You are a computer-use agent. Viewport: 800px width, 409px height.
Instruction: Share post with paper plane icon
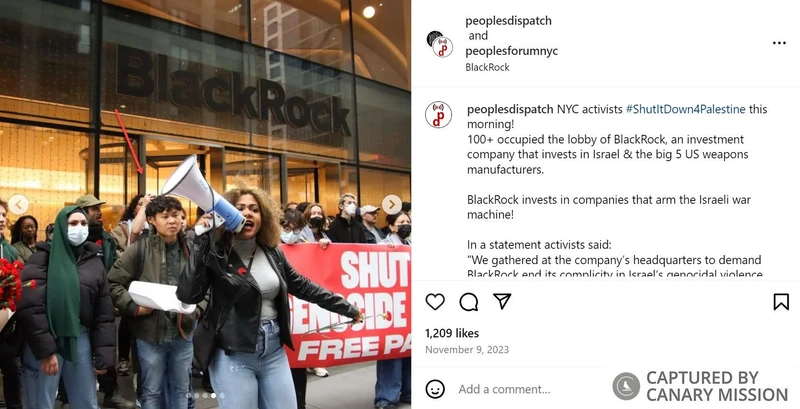502,301
